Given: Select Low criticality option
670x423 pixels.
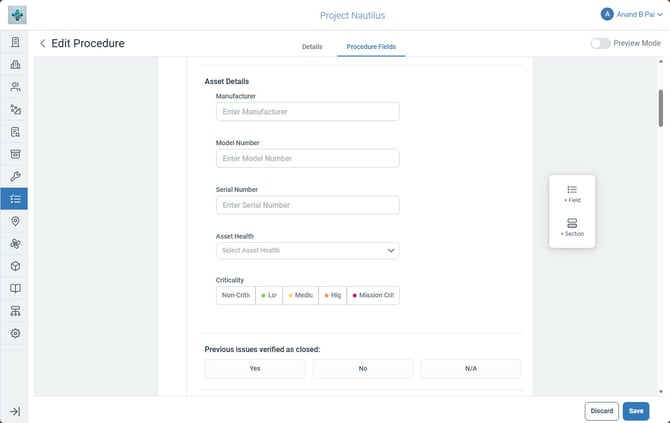Looking at the screenshot, I should [x=269, y=295].
